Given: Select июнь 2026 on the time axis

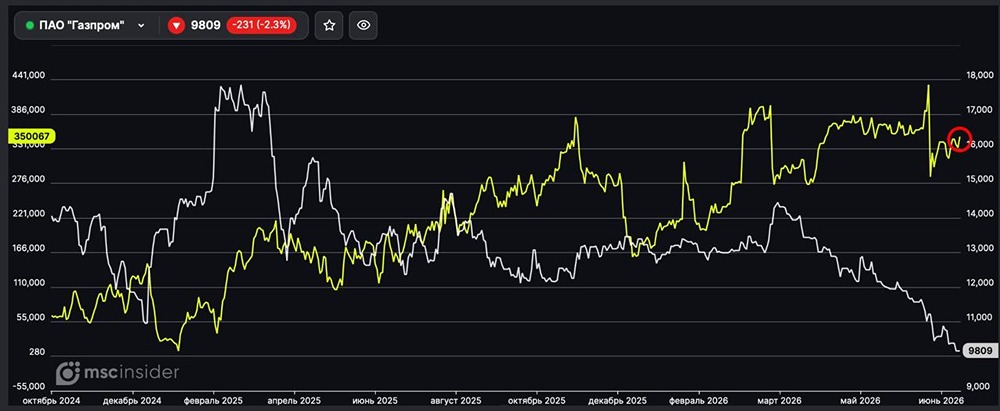Looking at the screenshot, I should [x=939, y=400].
